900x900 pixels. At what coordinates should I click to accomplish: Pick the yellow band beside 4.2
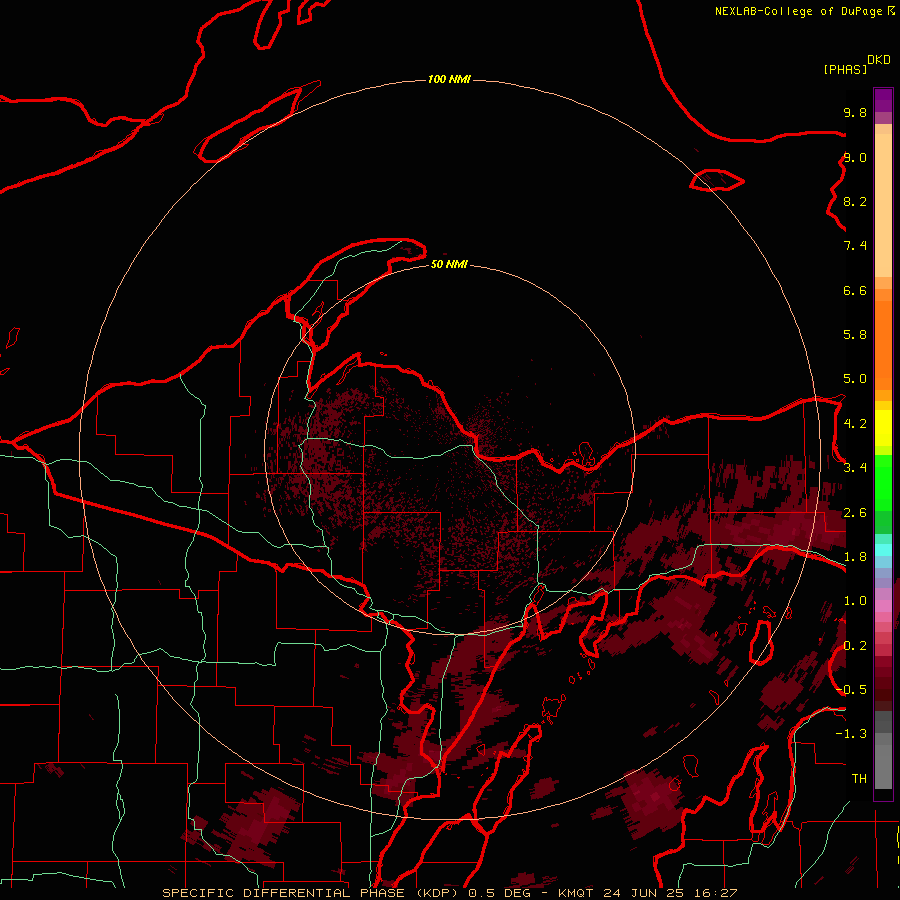click(883, 428)
